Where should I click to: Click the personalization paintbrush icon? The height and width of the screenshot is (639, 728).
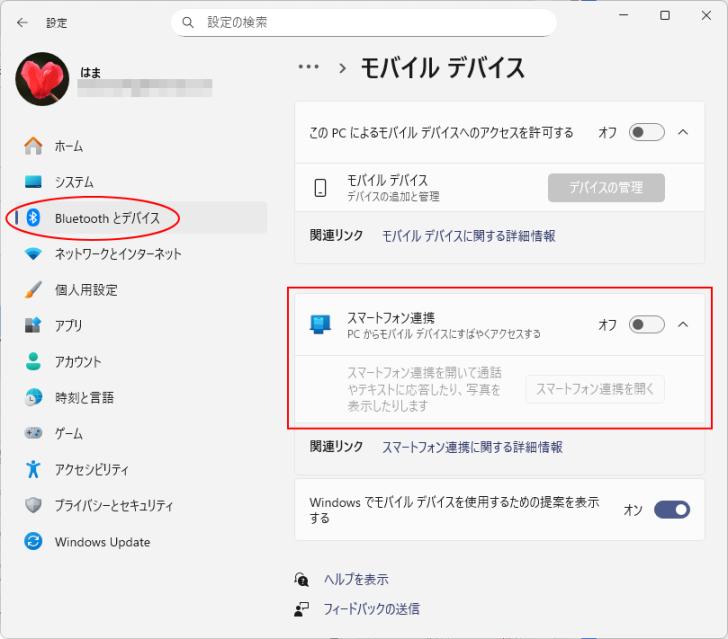(33, 289)
